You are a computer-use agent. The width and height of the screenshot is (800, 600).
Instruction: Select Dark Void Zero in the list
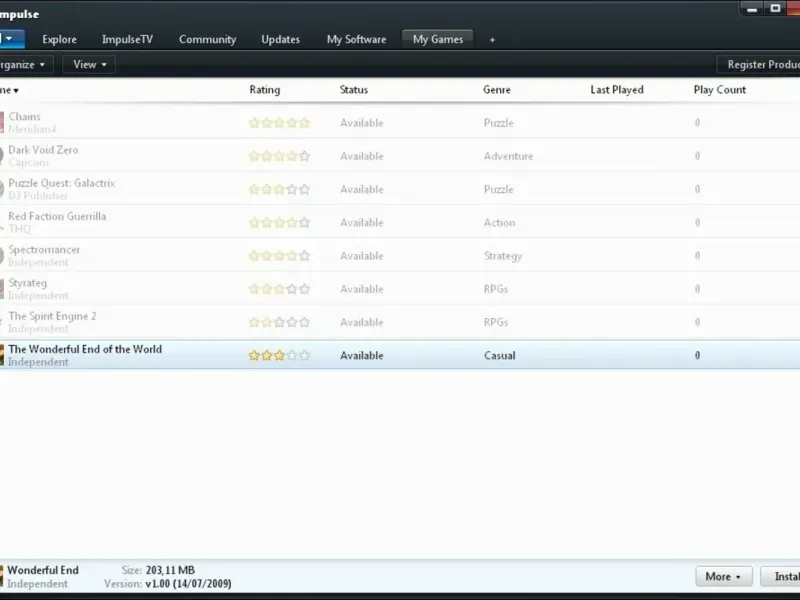(400, 156)
